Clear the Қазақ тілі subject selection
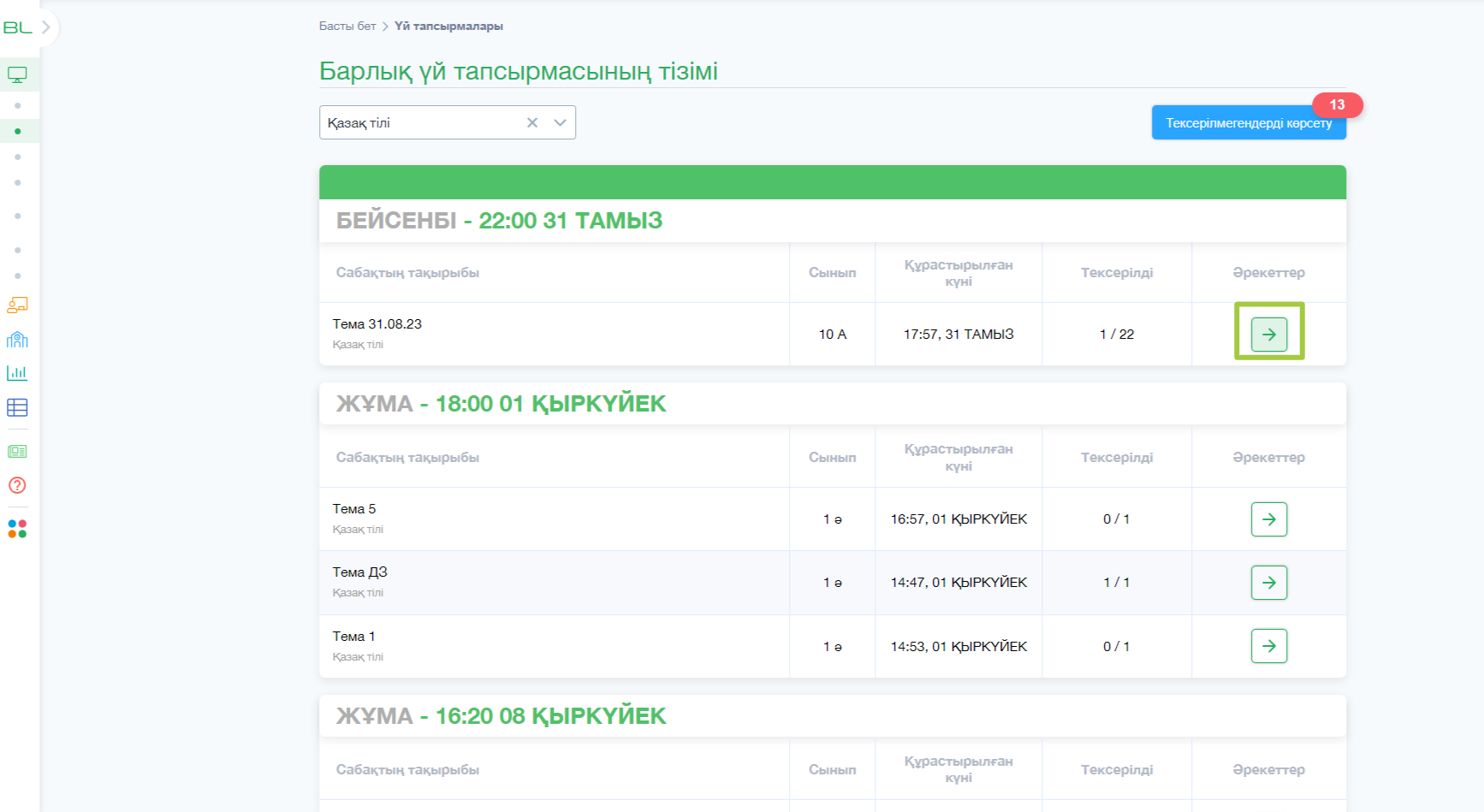1484x812 pixels. (x=532, y=122)
